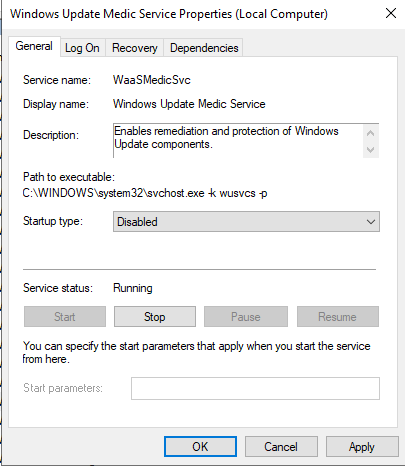The height and width of the screenshot is (467, 405).
Task: Click the description scroll down arrow
Action: 371,150
